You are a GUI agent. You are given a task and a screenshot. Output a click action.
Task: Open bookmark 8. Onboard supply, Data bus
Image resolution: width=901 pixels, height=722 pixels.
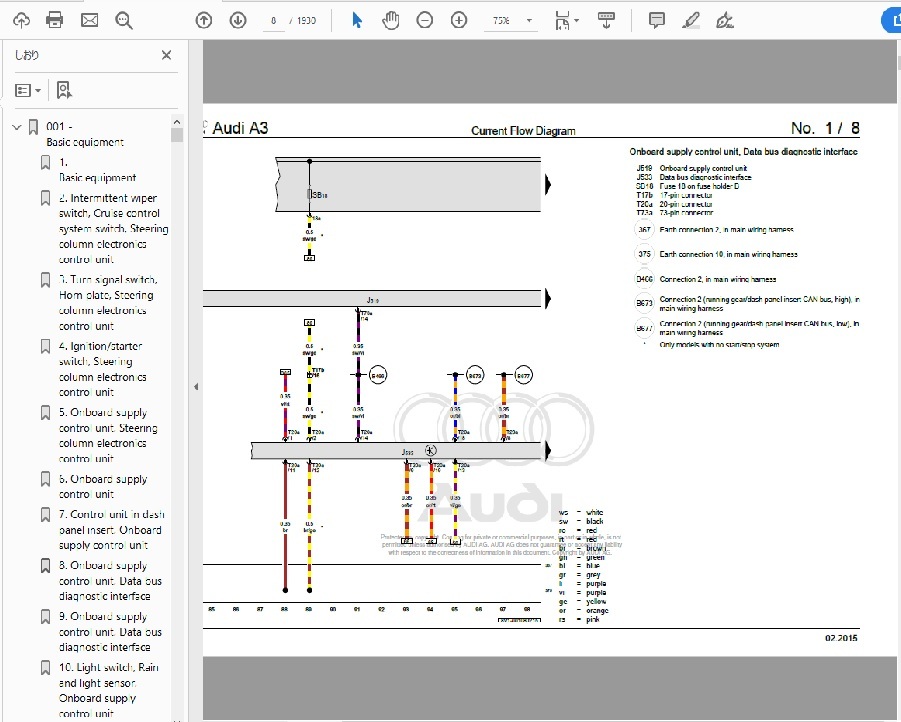point(110,581)
